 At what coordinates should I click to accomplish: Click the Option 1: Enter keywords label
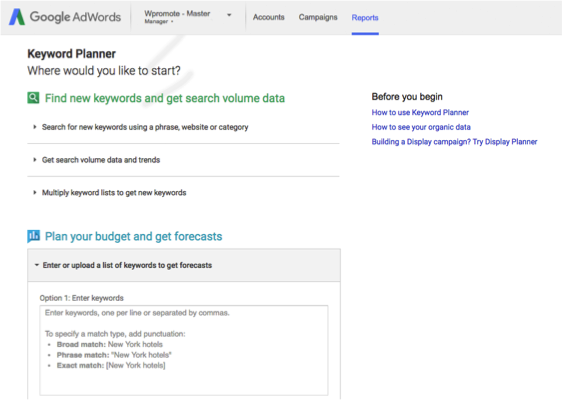(x=81, y=298)
